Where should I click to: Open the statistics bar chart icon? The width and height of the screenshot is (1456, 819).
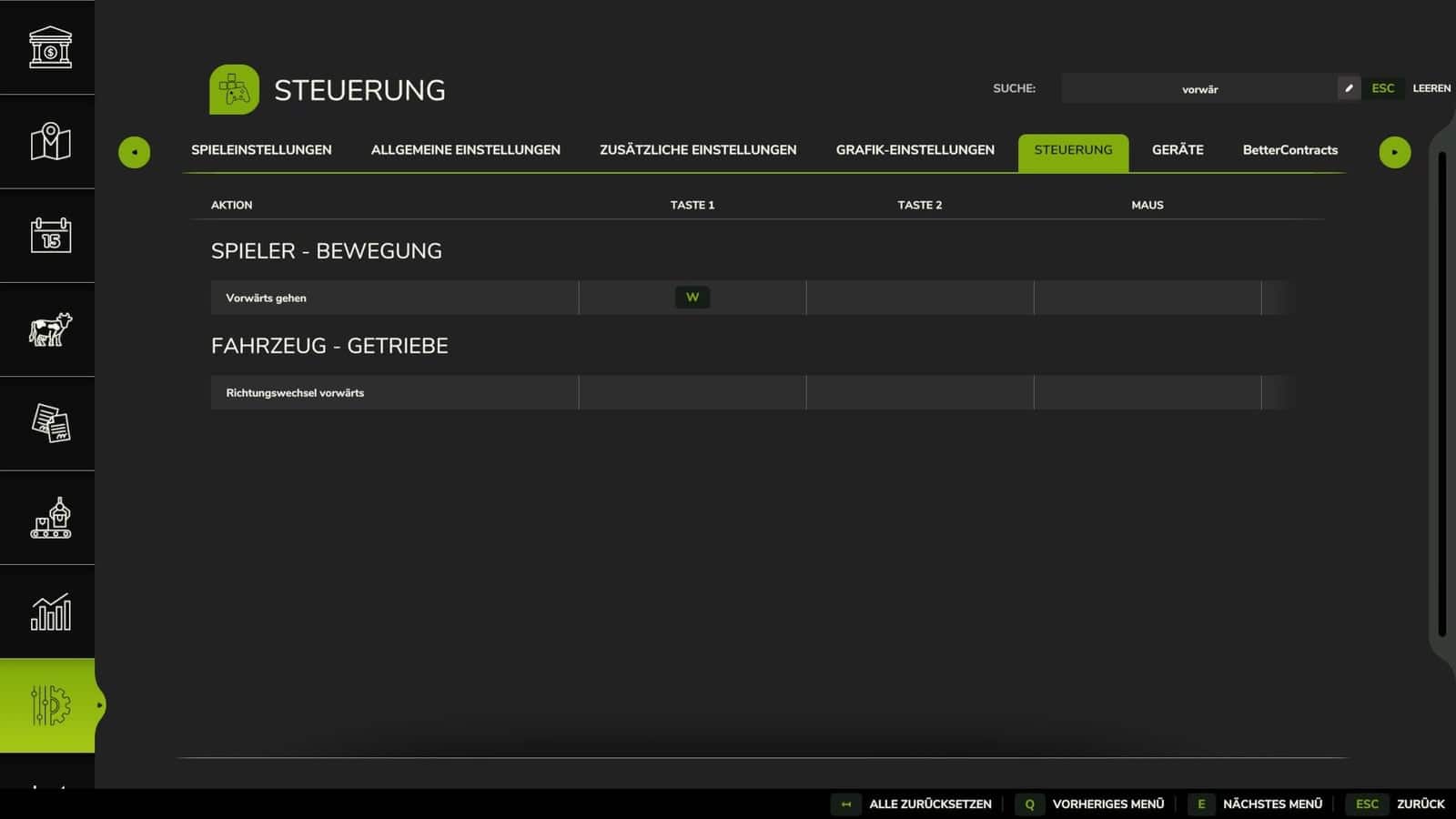50,612
